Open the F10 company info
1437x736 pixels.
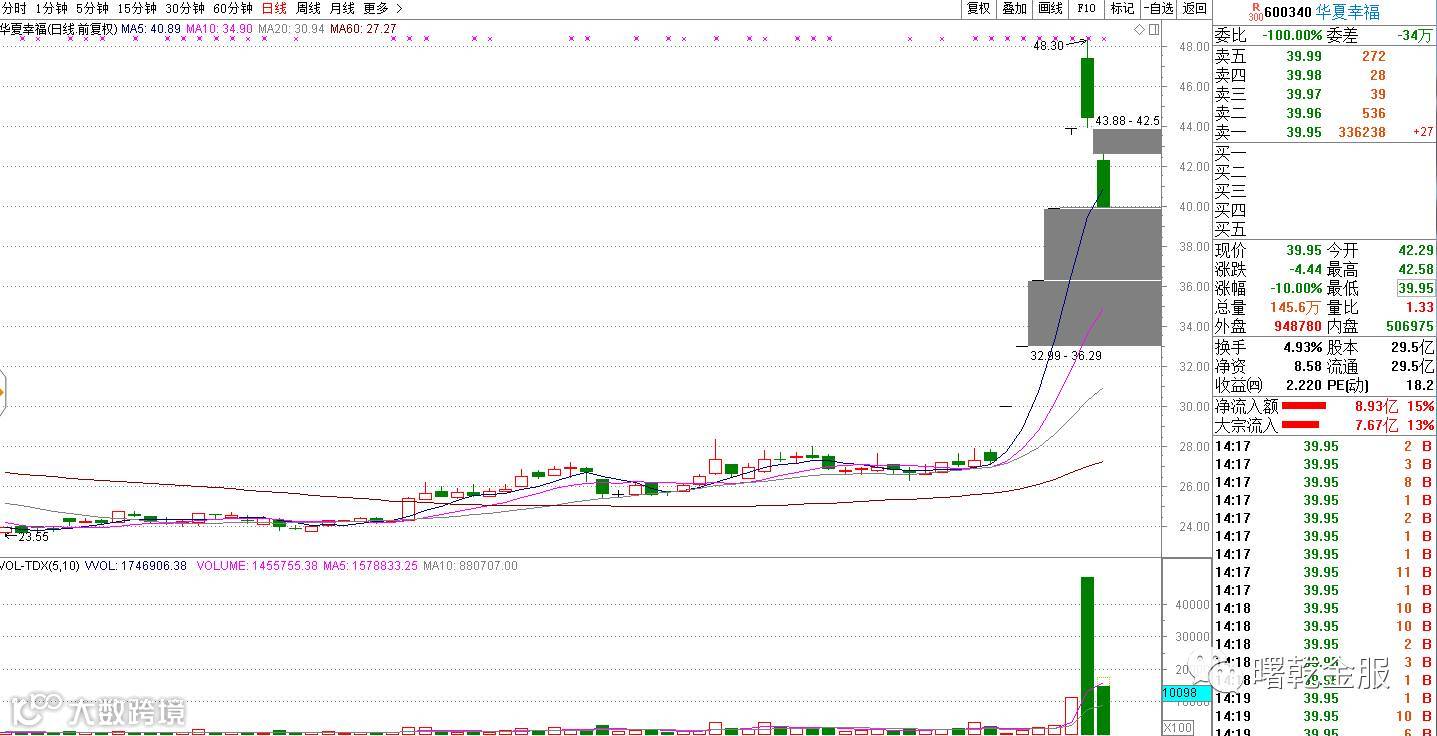1086,8
